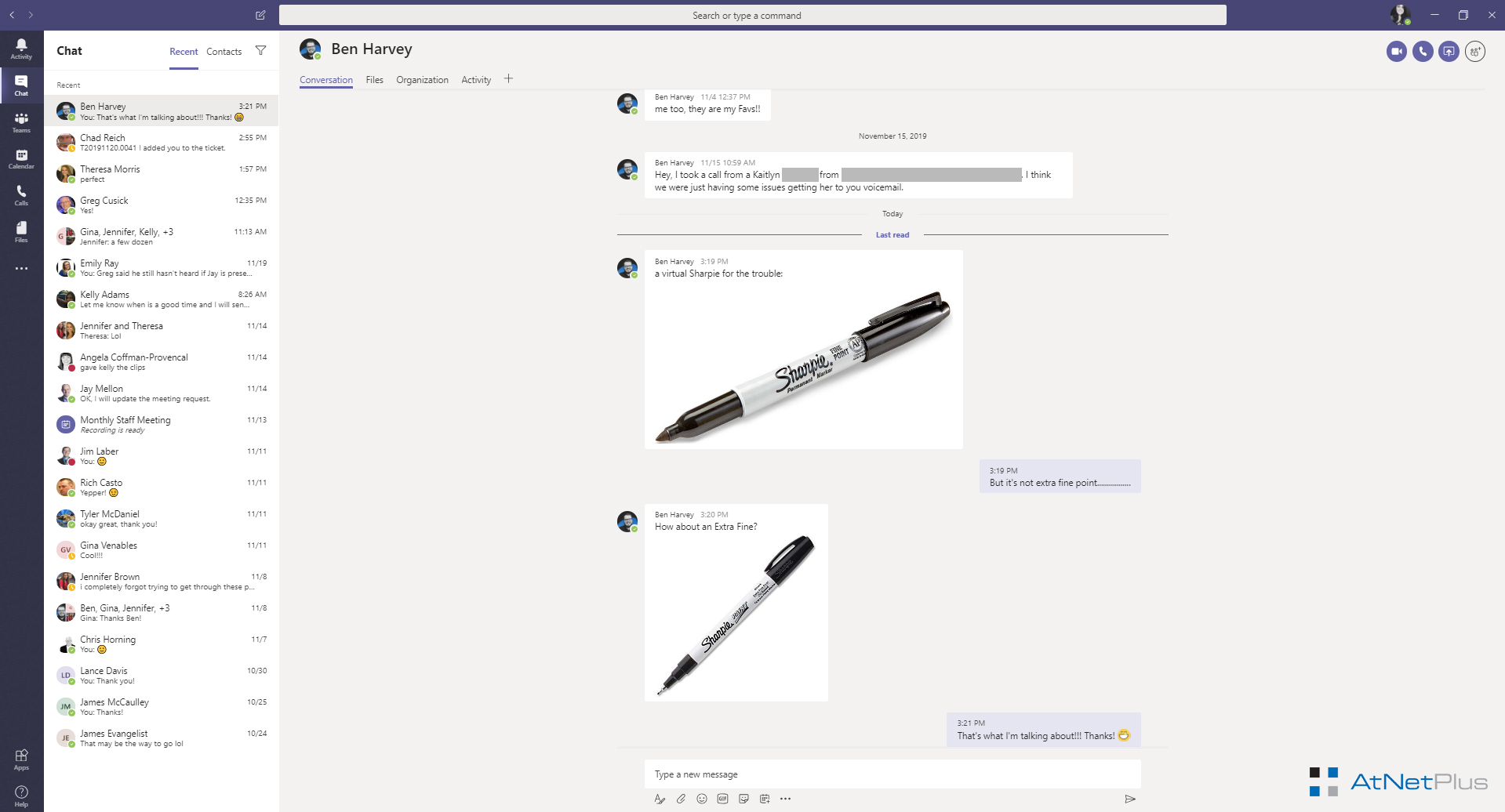Click the search or command box

click(753, 15)
